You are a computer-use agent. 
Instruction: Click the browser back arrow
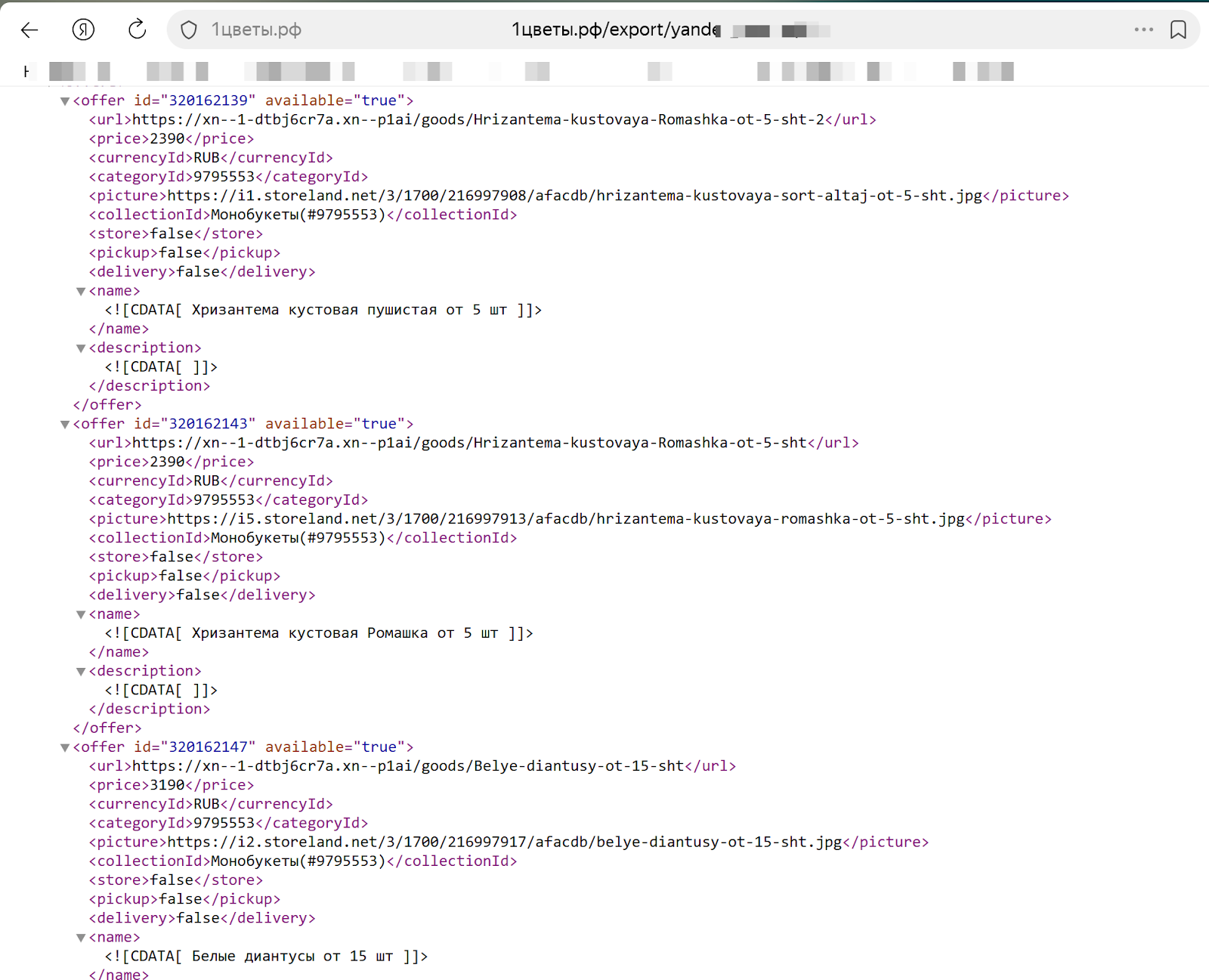(29, 30)
